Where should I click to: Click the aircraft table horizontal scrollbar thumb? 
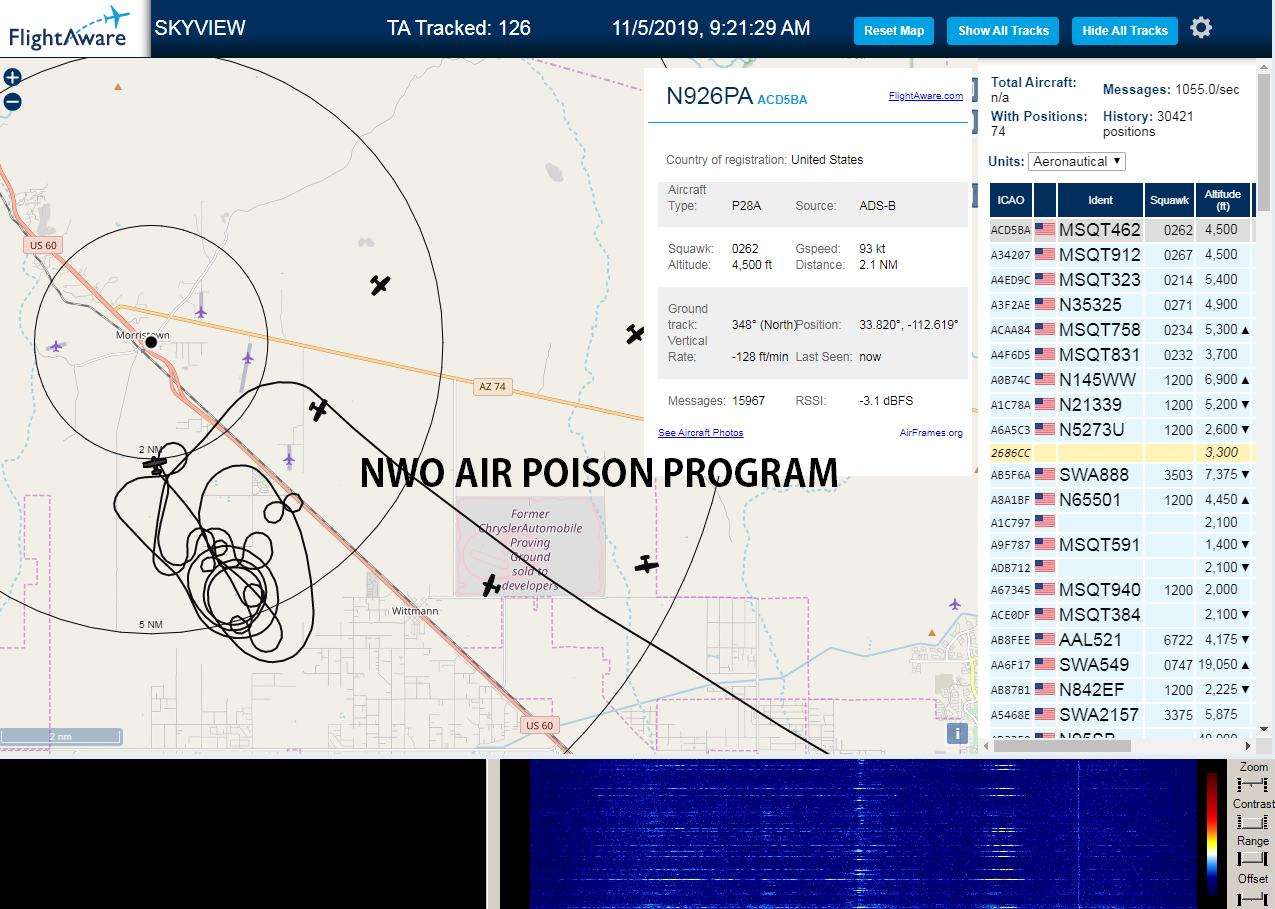1061,745
